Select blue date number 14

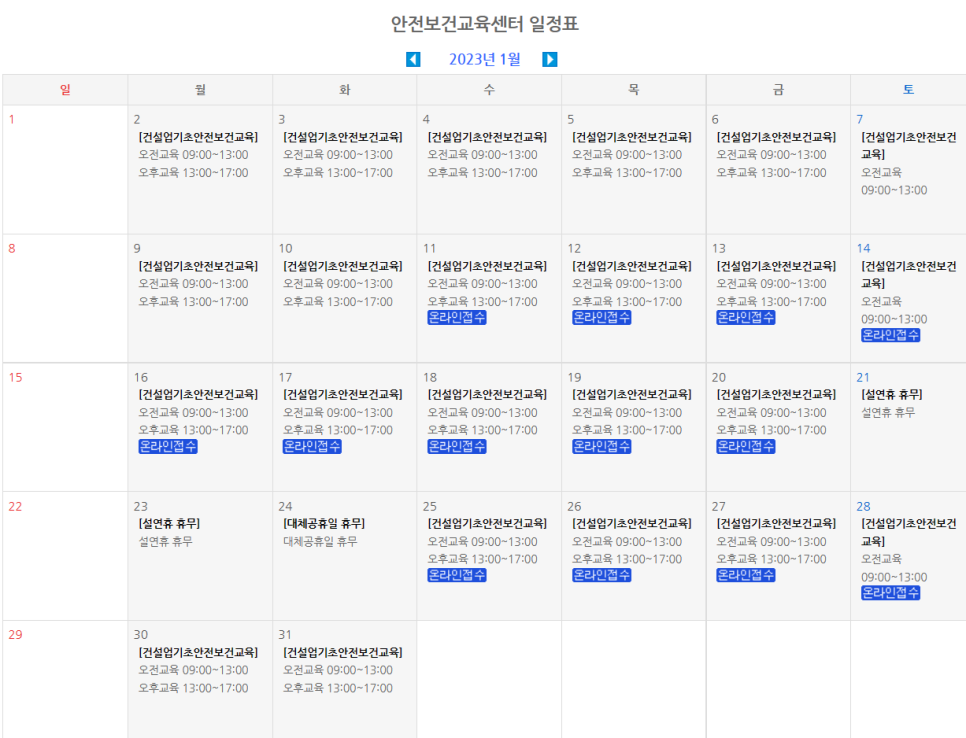[x=863, y=248]
